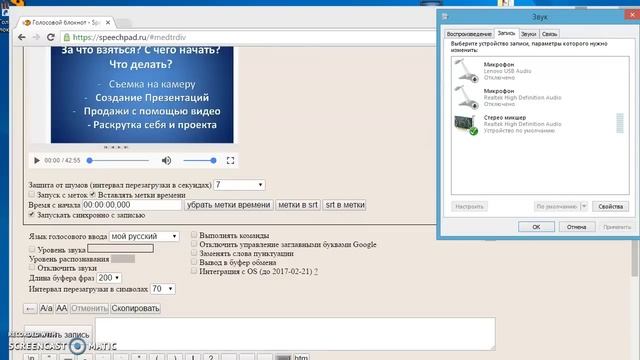Viewport: 640px width, 360px height.
Task: Click the browser forward arrow
Action: point(36,37)
